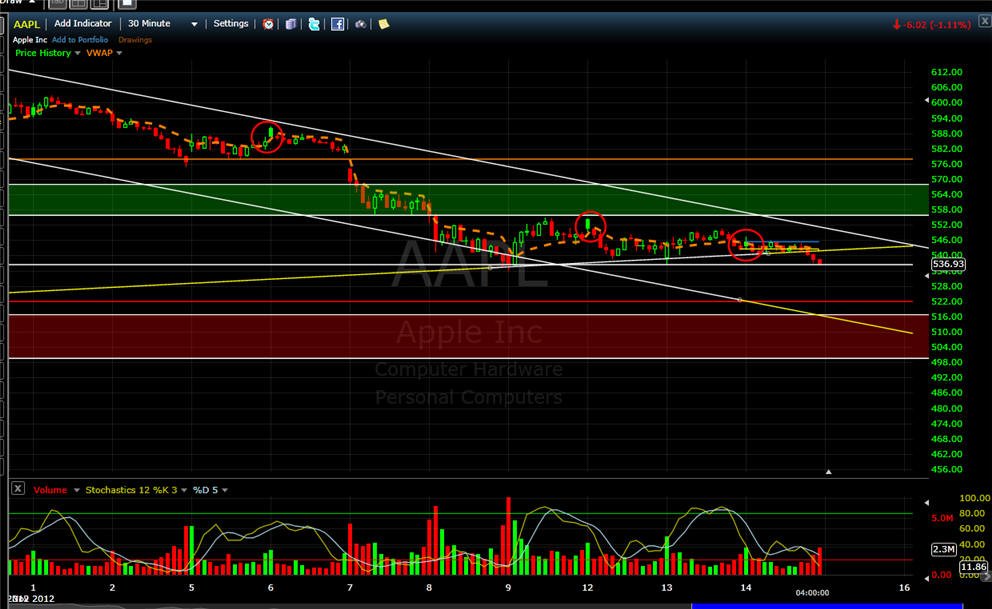Toggle the Drawings link
The image size is (992, 609).
tap(135, 39)
